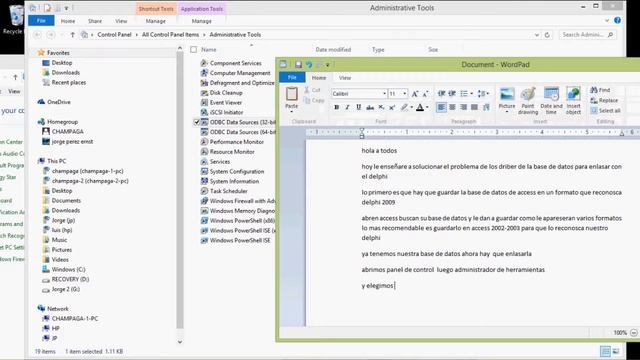Click Find in Editing group
This screenshot has height=360, width=640.
click(600, 90)
